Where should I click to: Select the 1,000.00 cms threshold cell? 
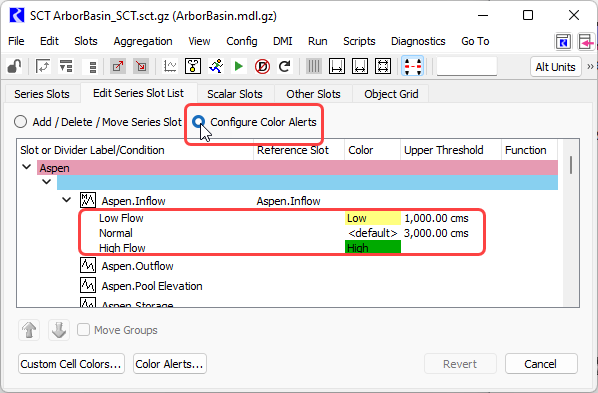coord(436,218)
